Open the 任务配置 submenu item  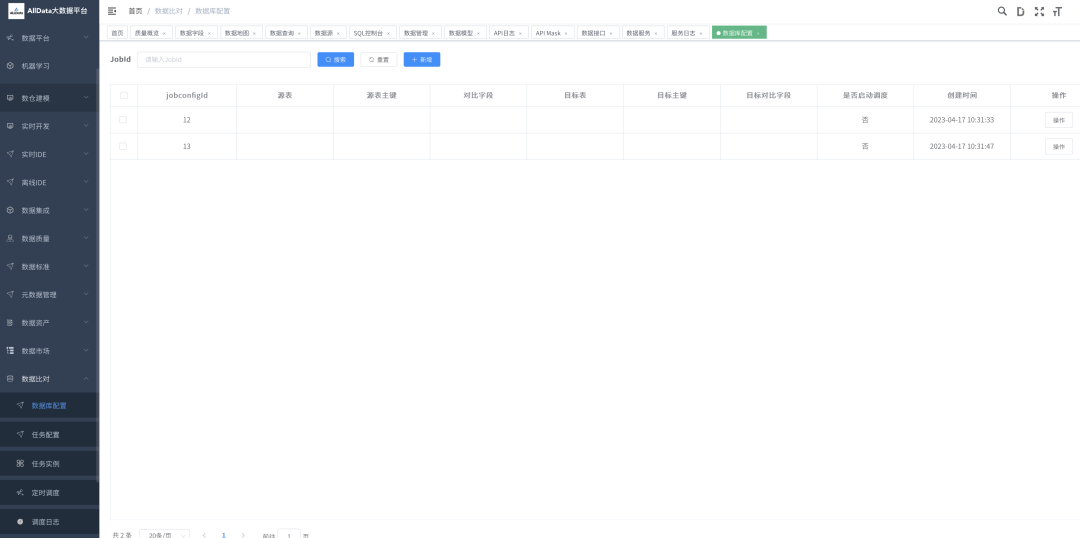point(45,435)
